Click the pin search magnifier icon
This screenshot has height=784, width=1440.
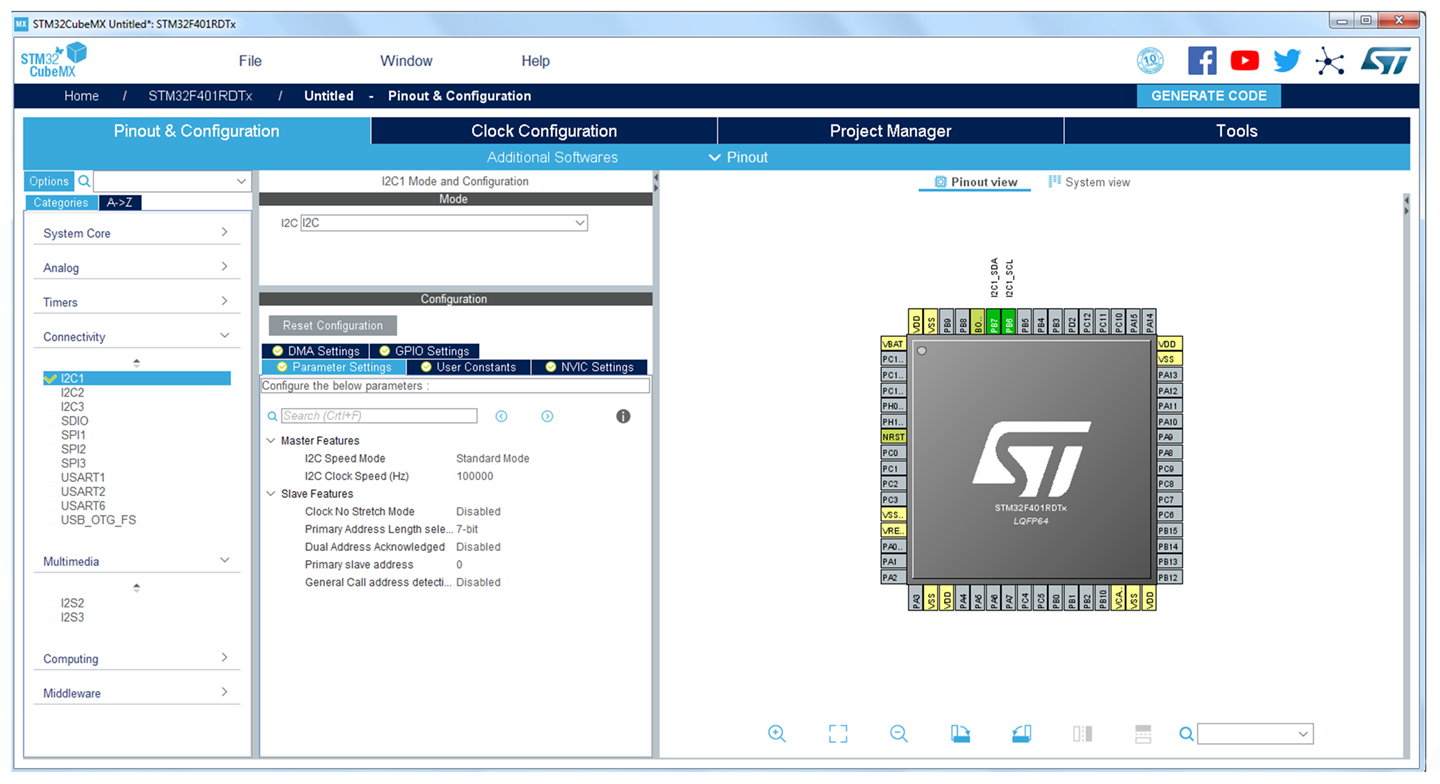point(1186,734)
